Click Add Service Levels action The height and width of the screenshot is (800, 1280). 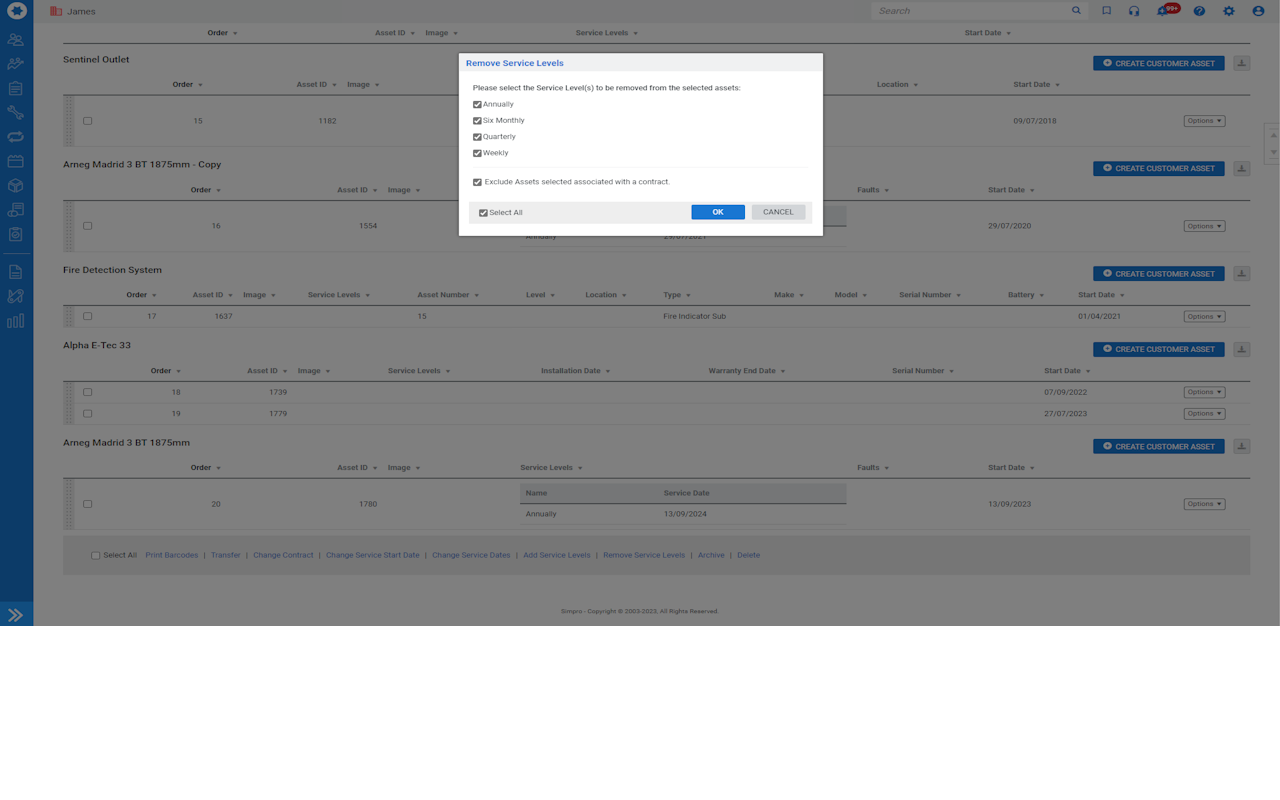point(556,555)
